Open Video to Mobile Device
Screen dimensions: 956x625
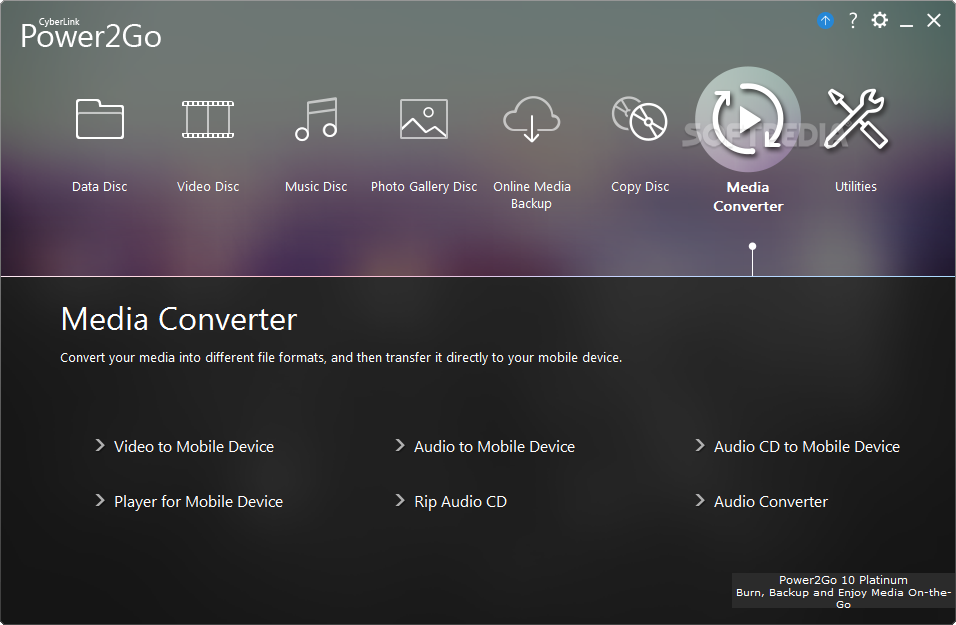click(194, 446)
